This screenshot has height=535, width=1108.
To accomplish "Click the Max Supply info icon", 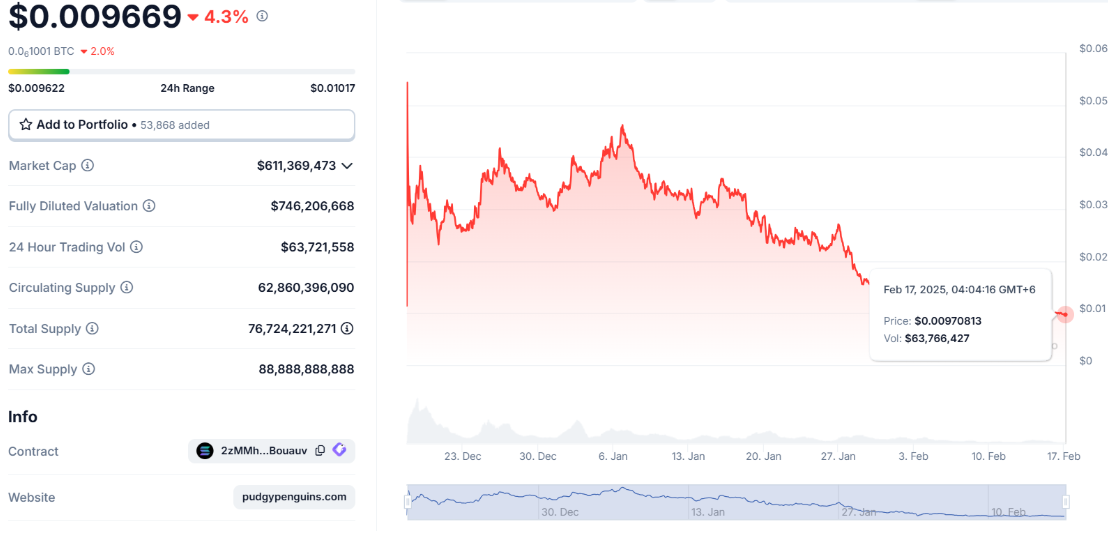I will click(x=88, y=369).
